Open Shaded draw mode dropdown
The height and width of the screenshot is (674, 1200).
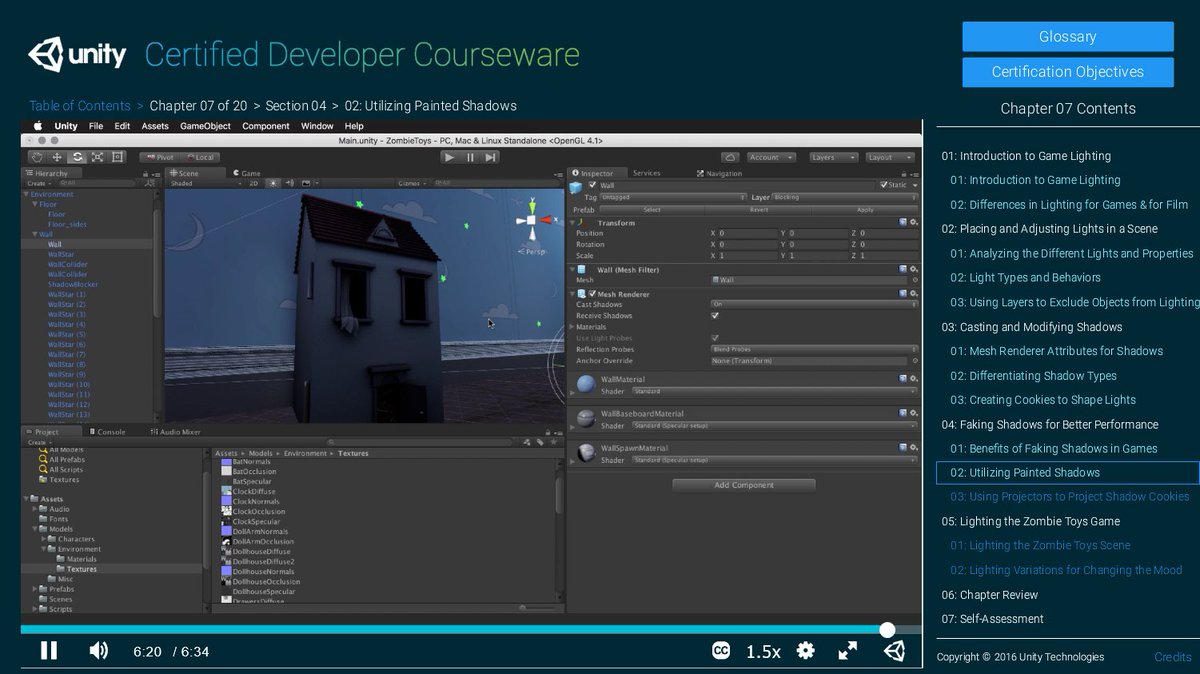(204, 184)
